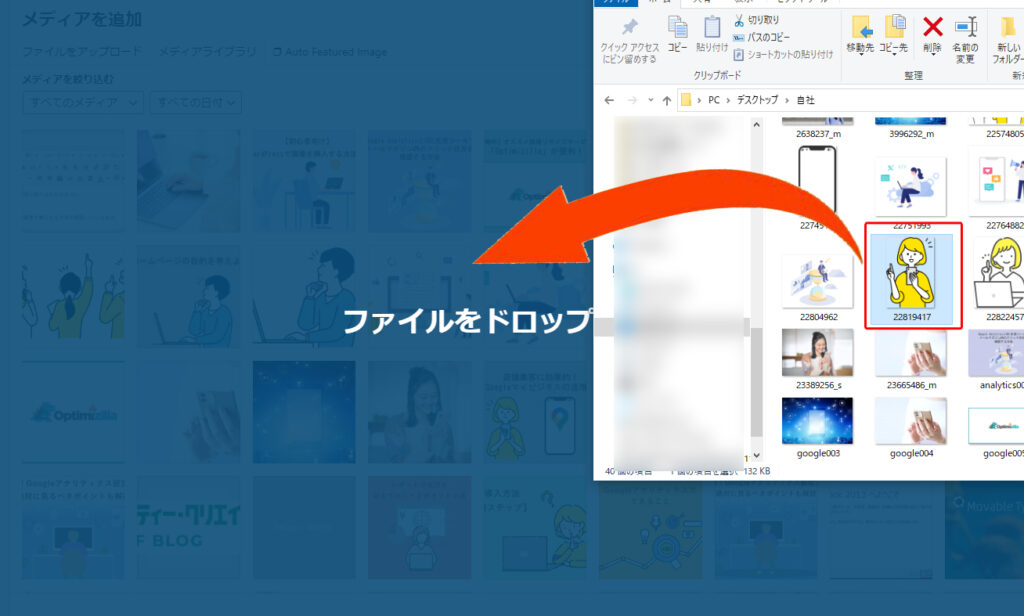1024x616 pixels.
Task: Select BLOG banner thumbnail in media library
Action: [189, 528]
